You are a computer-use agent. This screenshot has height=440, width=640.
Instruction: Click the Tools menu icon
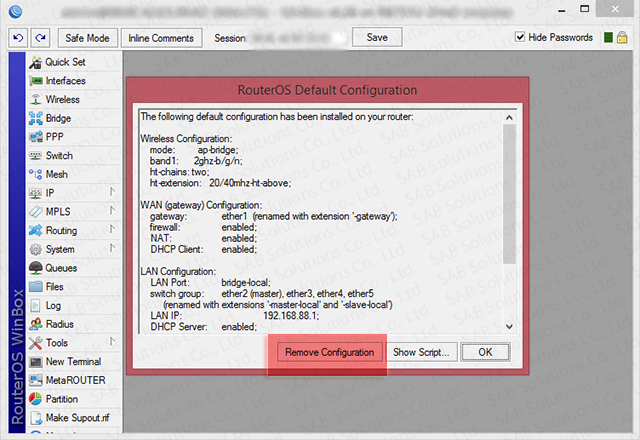(36, 343)
